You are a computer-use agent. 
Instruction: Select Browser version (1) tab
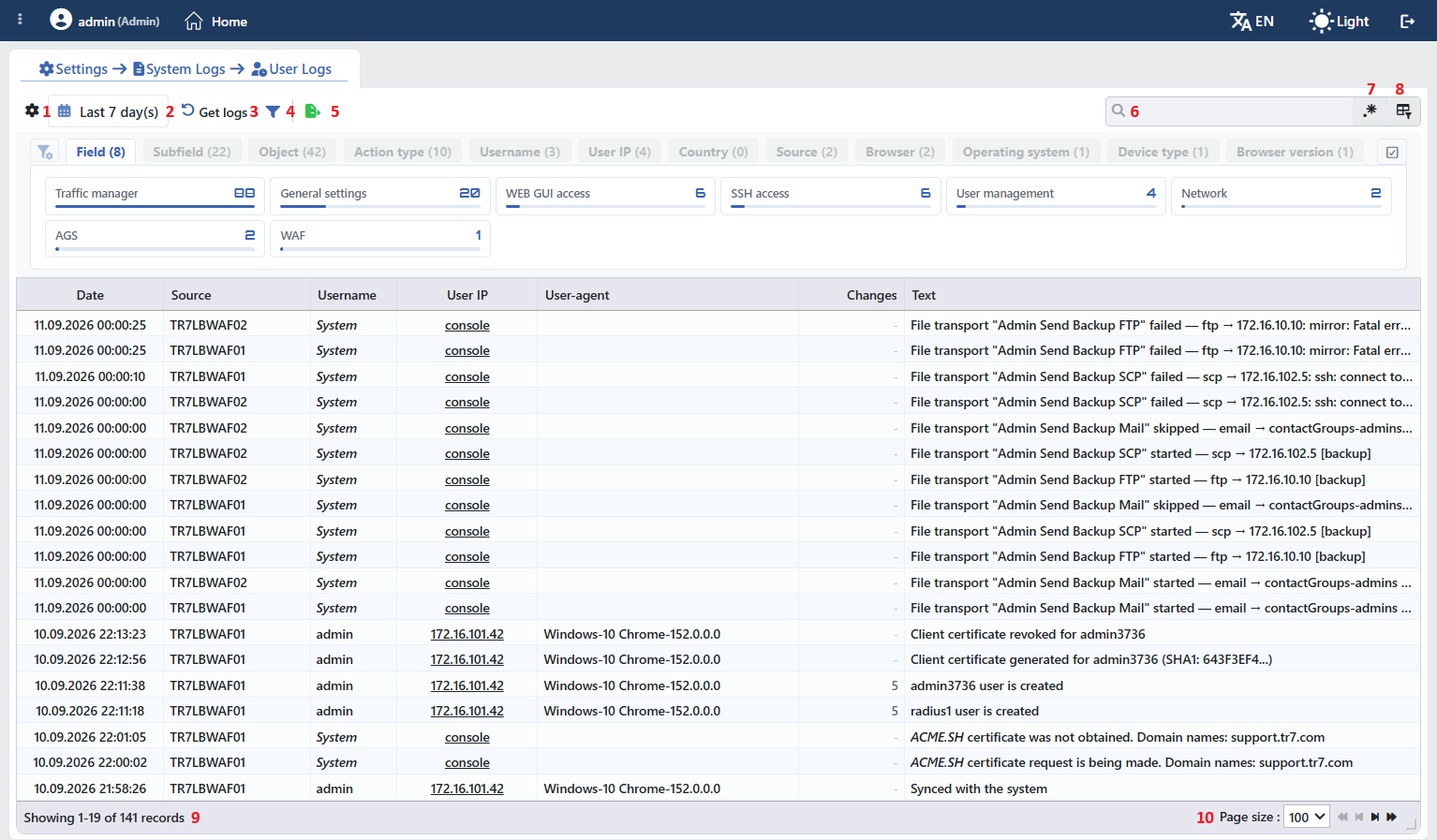[1295, 152]
